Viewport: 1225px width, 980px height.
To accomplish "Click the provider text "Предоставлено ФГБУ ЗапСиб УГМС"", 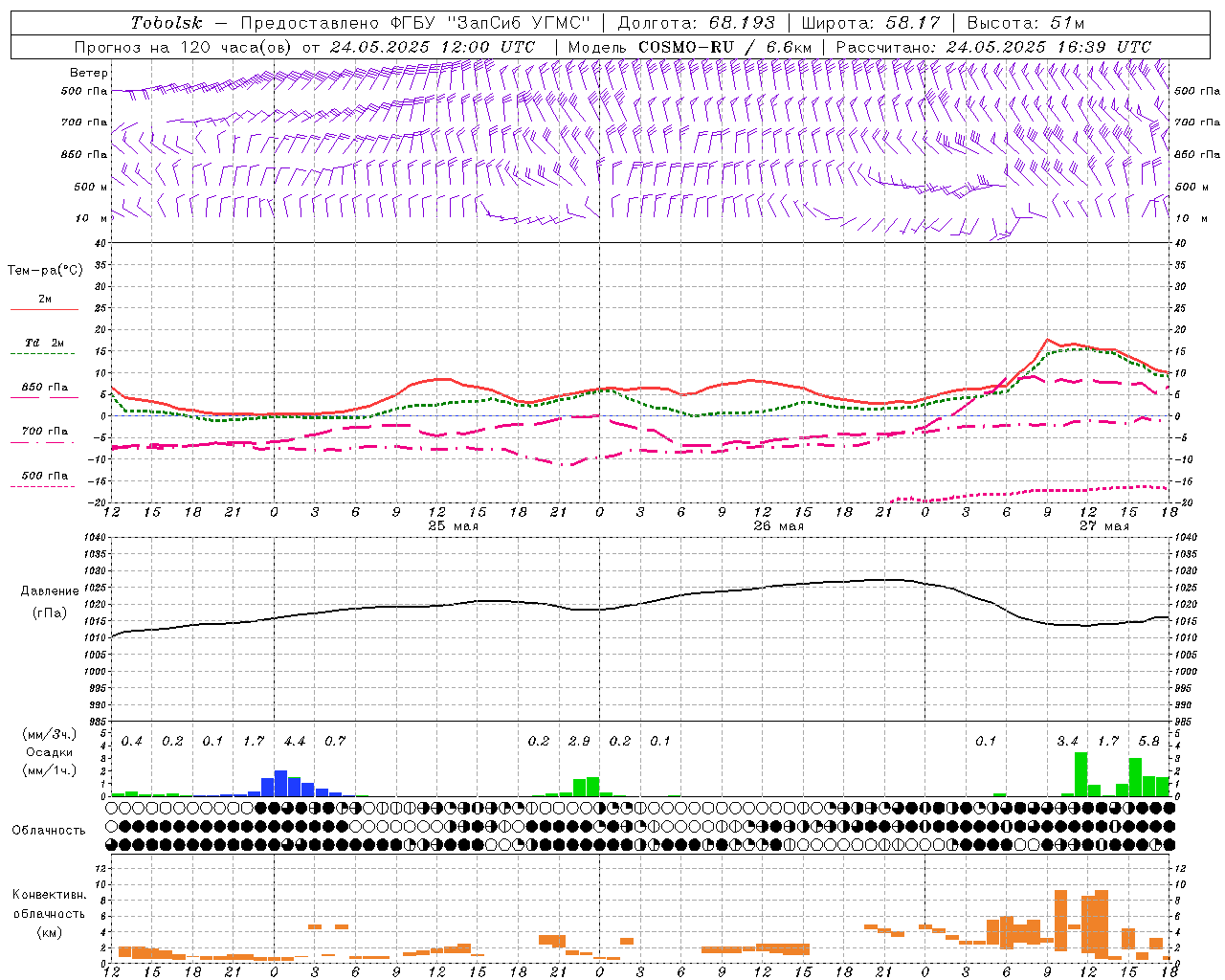I will pos(415,23).
